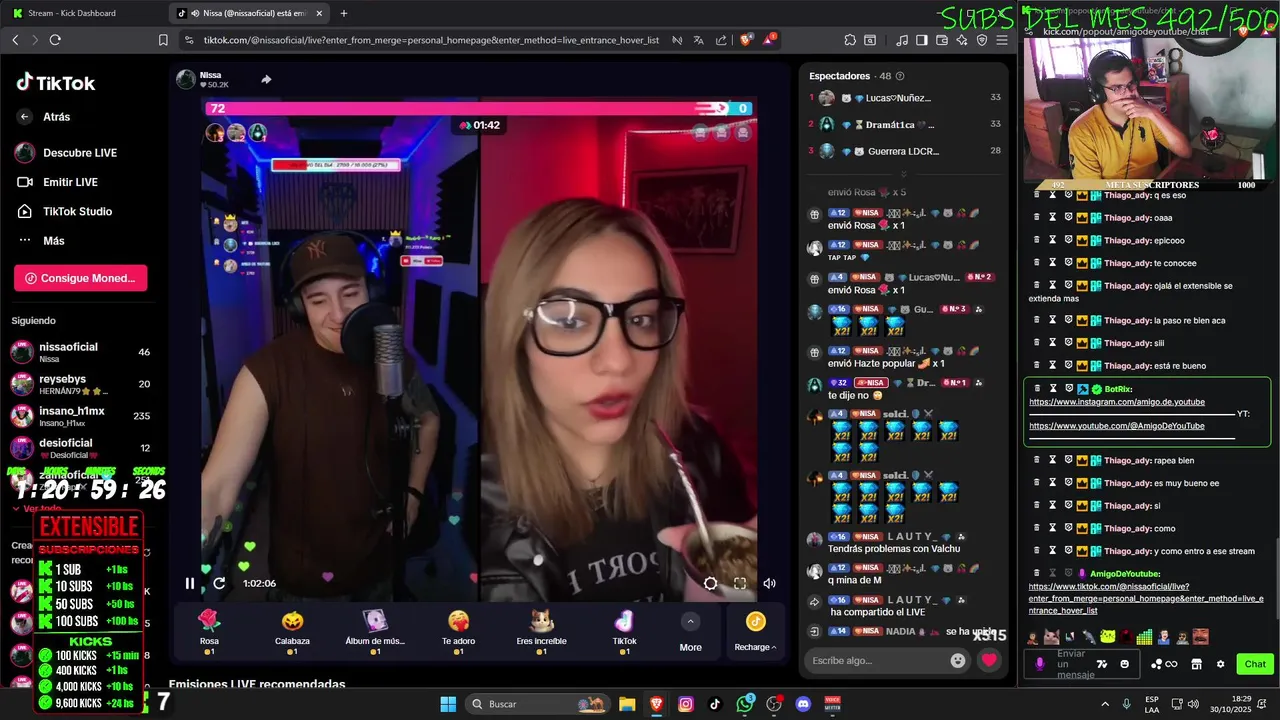Open emoji picker in TikTok chat

pyautogui.click(x=958, y=660)
